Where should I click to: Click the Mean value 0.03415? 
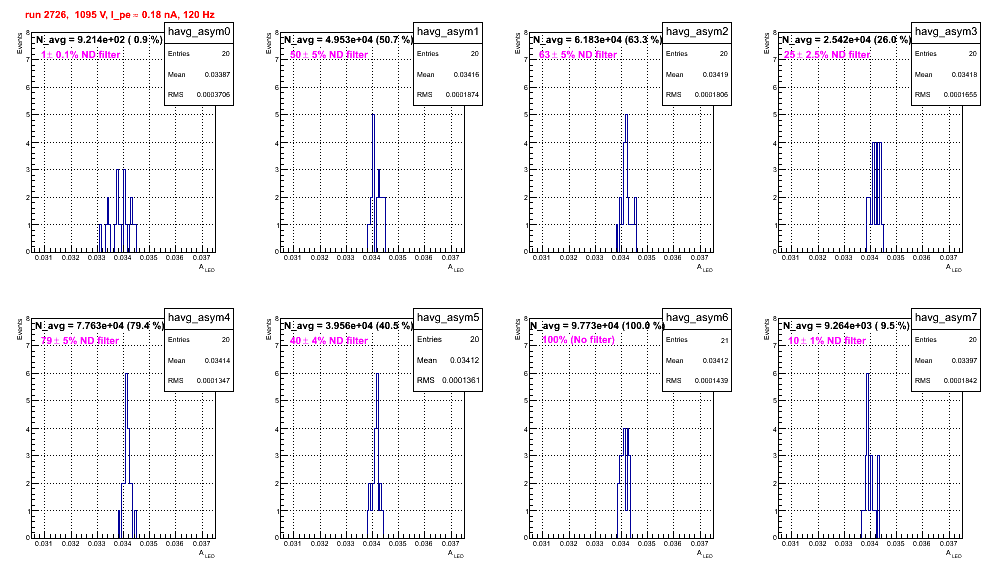point(466,74)
